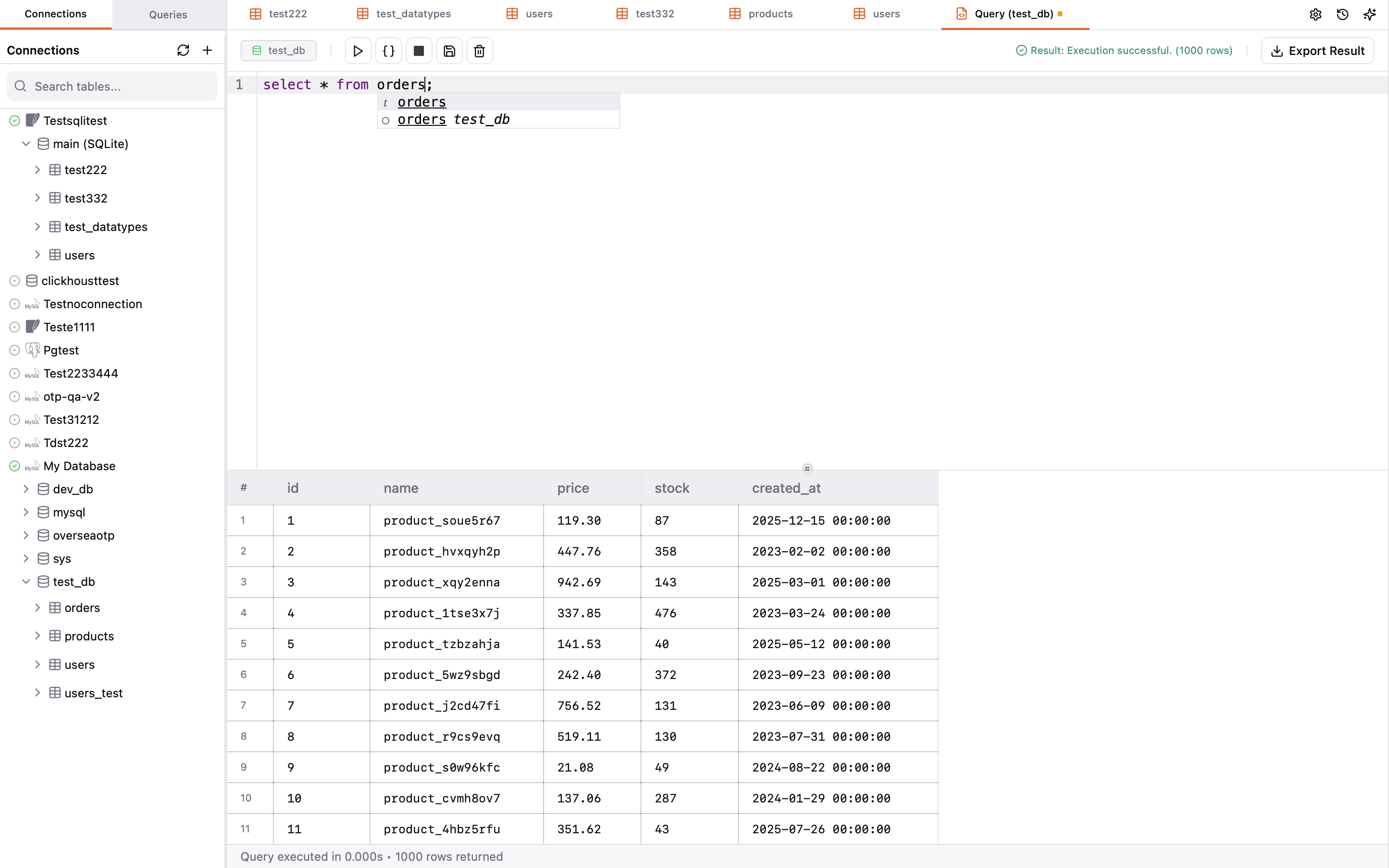
Task: Run the current SQL query
Action: [357, 51]
